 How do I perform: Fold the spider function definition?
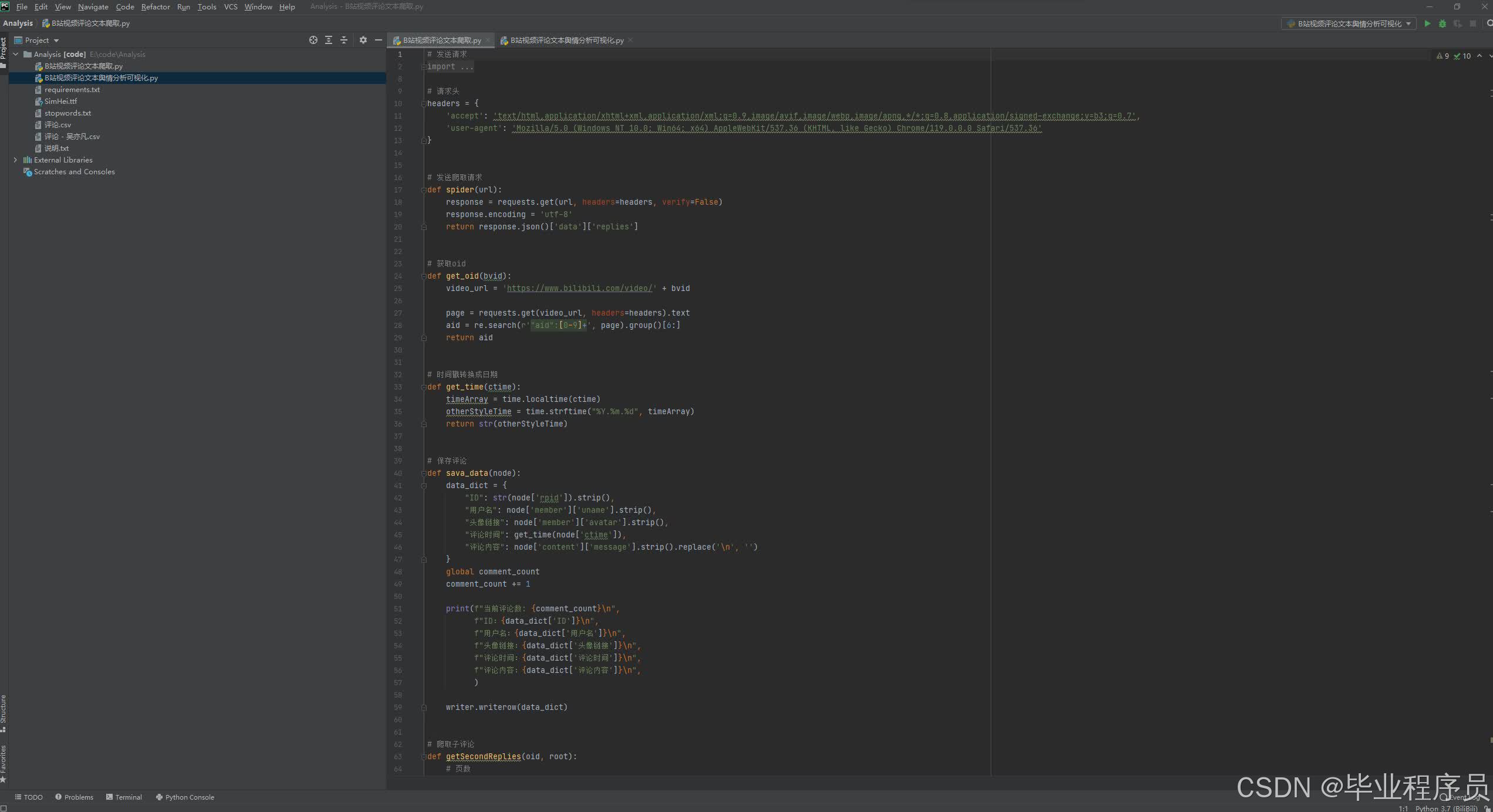(x=423, y=190)
